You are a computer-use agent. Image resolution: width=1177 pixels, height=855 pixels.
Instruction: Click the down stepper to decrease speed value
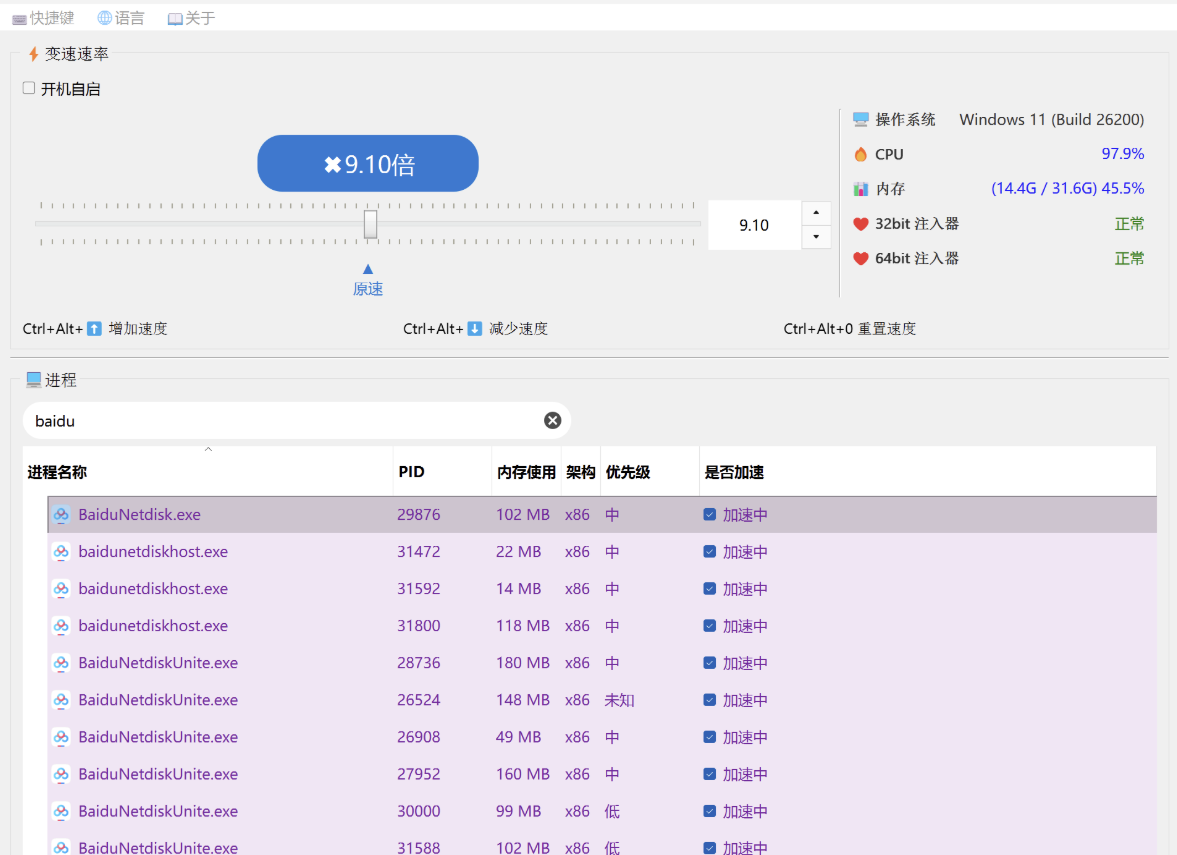pos(816,237)
